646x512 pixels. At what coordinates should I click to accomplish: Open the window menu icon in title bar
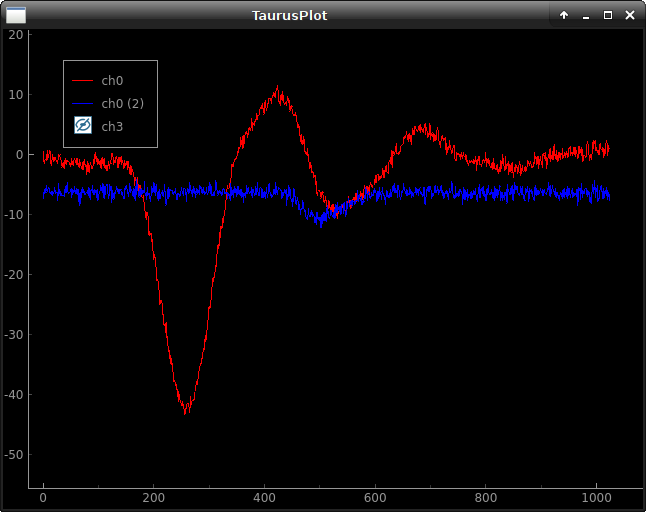click(x=16, y=15)
